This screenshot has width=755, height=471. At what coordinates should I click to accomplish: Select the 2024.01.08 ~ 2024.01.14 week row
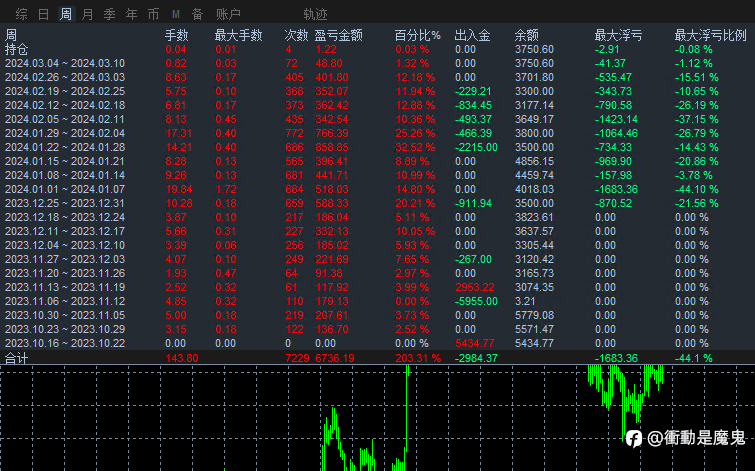378,175
